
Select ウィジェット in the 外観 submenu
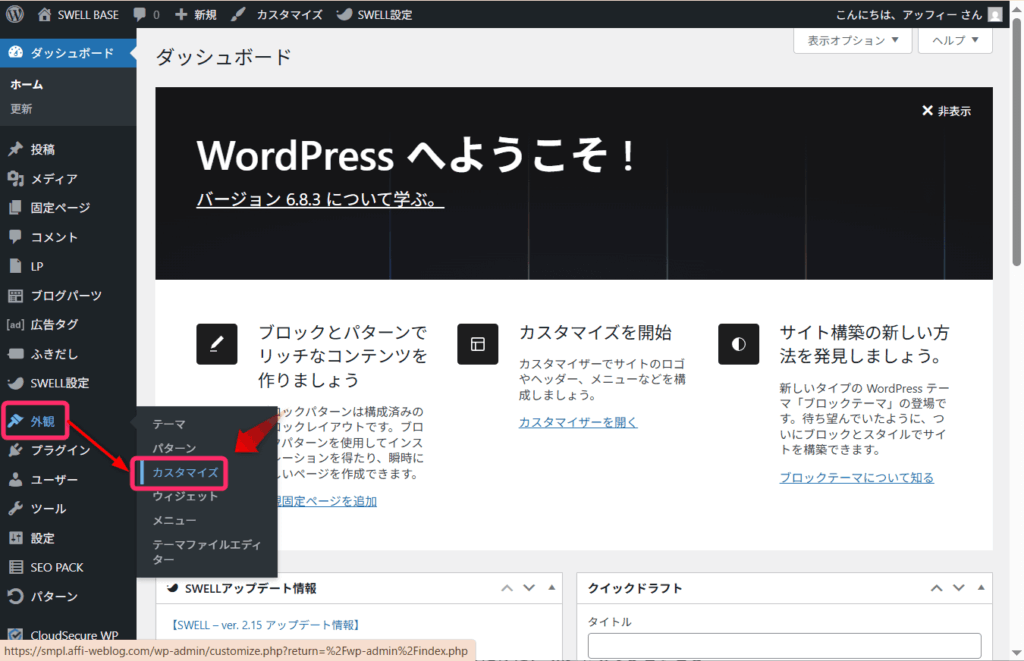pyautogui.click(x=185, y=496)
